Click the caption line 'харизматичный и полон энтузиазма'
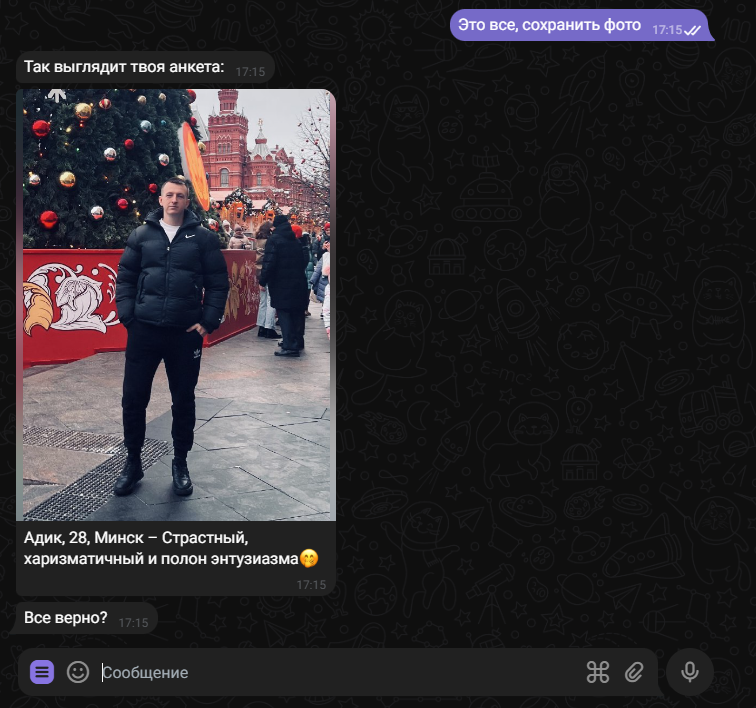 (160, 559)
